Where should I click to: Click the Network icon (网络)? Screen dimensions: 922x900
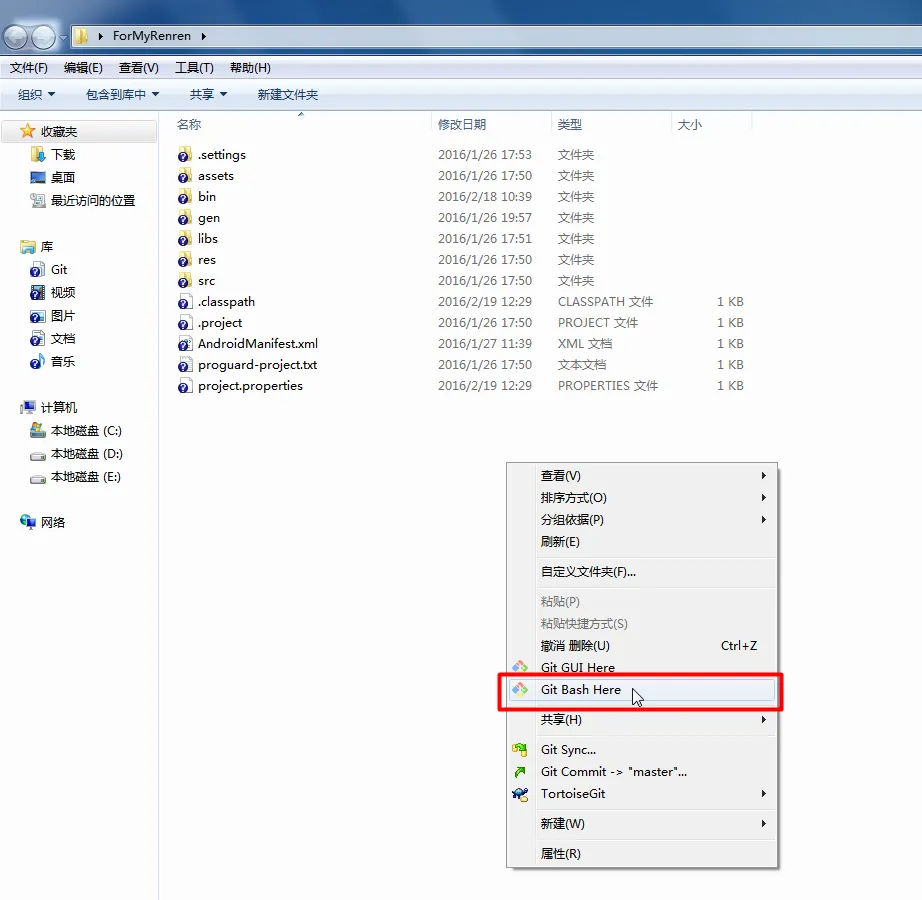28,522
